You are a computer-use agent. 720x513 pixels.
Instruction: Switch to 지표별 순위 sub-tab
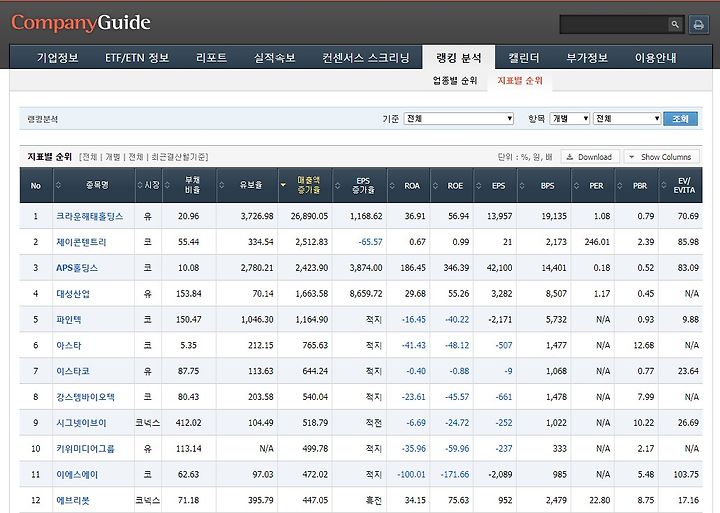click(520, 81)
